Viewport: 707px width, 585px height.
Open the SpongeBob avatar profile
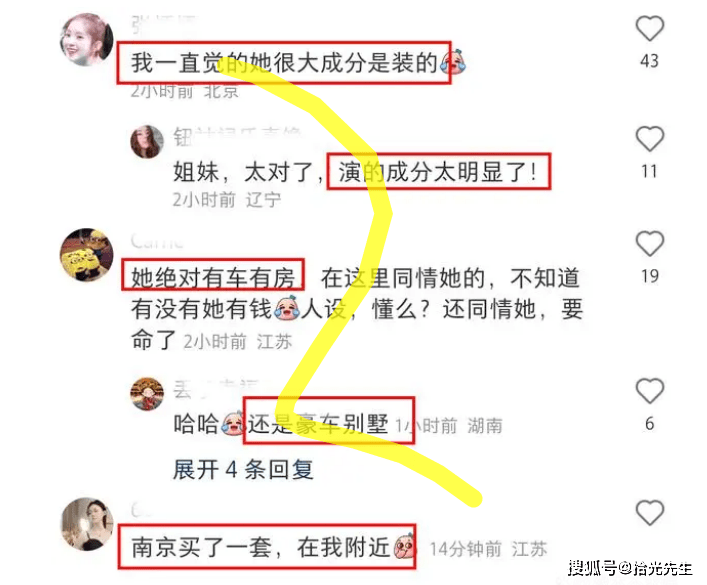point(87,255)
